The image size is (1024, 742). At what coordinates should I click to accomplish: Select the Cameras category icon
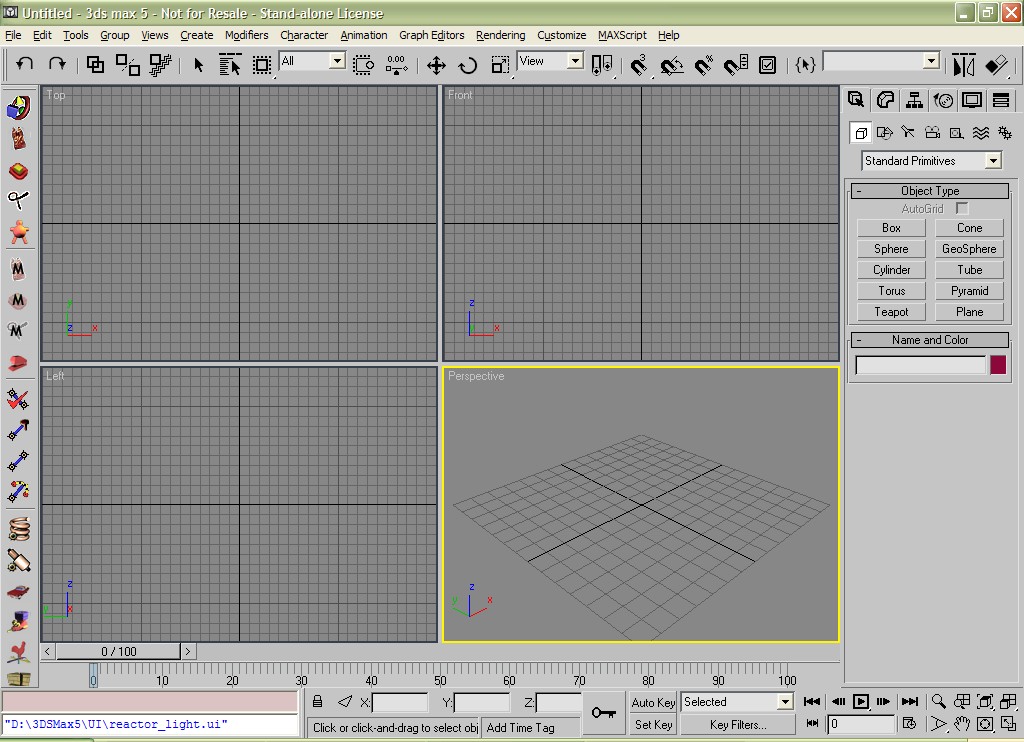click(932, 133)
